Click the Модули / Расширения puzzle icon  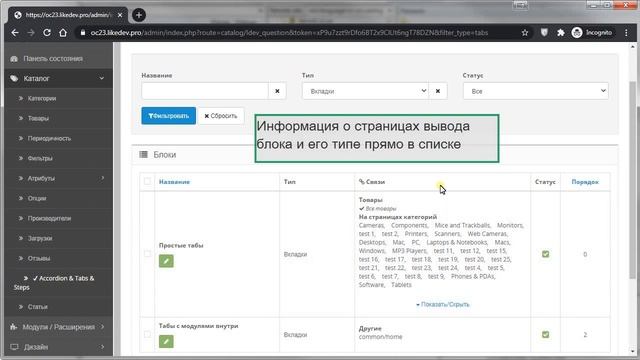point(13,327)
